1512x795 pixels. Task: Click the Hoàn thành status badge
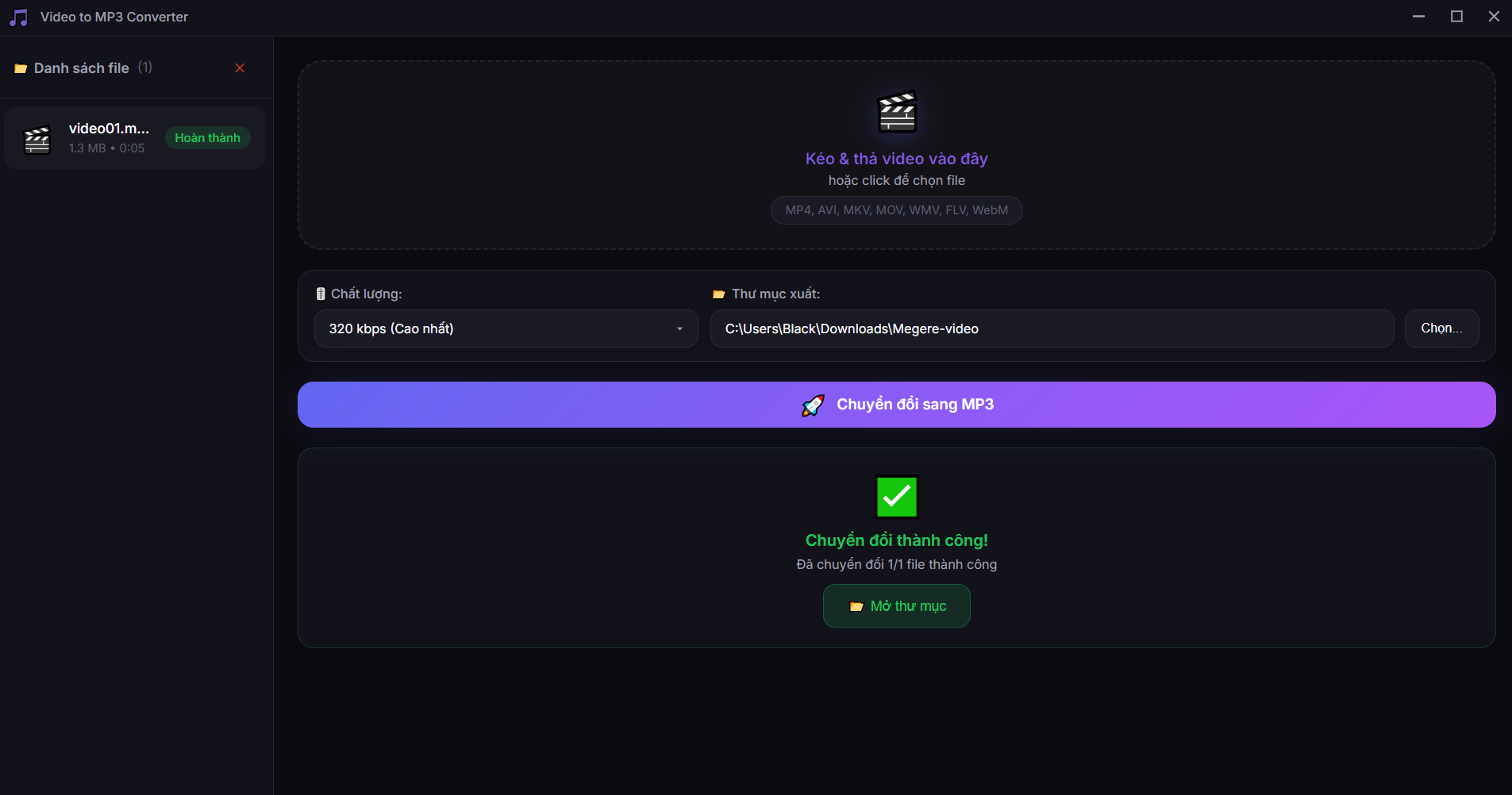[x=207, y=138]
